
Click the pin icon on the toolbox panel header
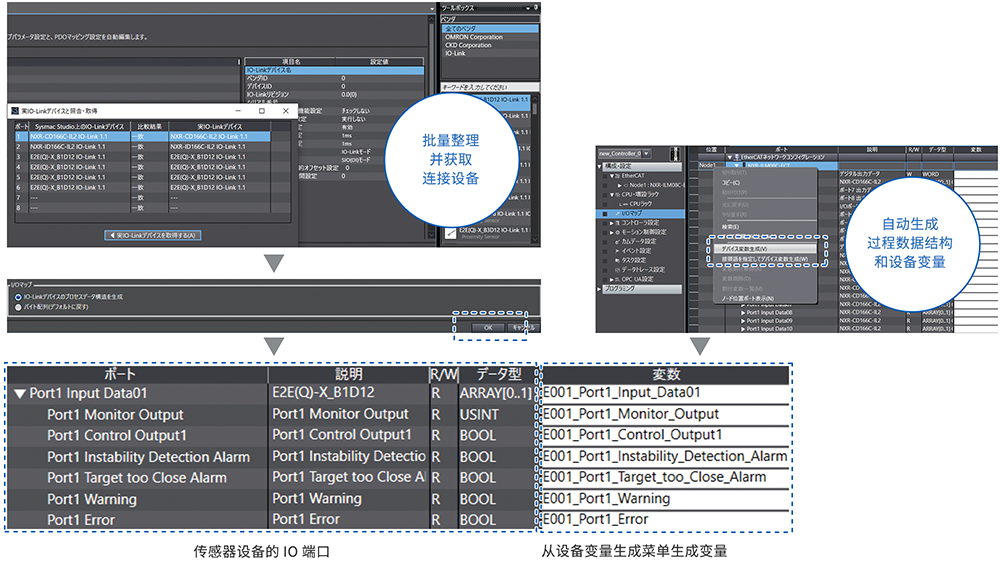(x=533, y=8)
